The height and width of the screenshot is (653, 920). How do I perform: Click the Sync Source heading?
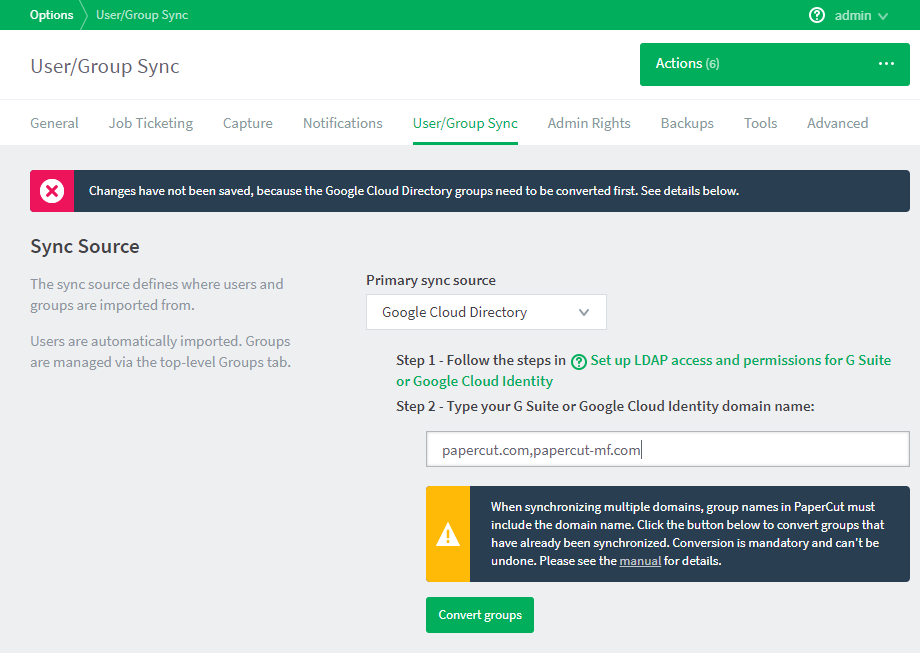tap(85, 246)
